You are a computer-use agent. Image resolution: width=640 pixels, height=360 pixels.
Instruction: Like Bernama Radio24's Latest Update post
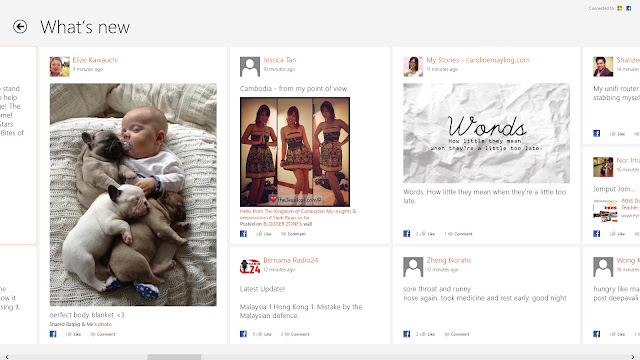point(262,334)
